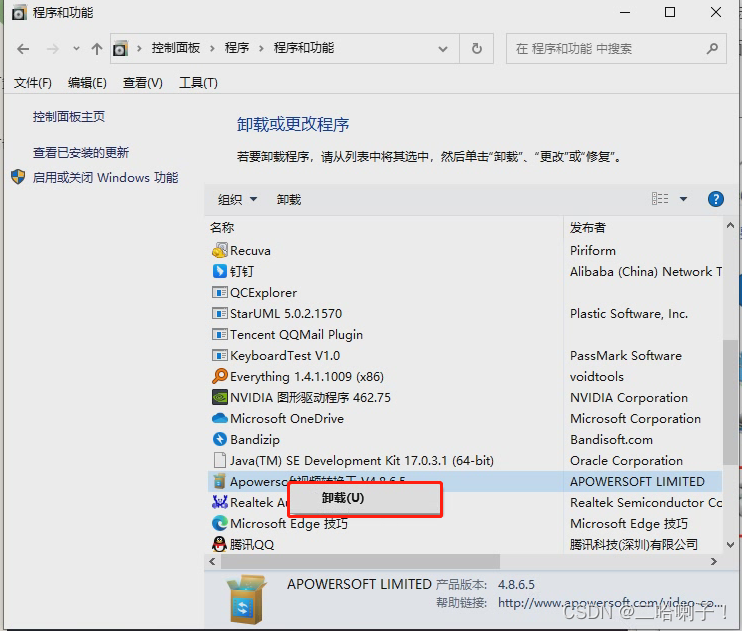This screenshot has width=742, height=631.
Task: Click the apowersoft.com help link
Action: pos(611,603)
